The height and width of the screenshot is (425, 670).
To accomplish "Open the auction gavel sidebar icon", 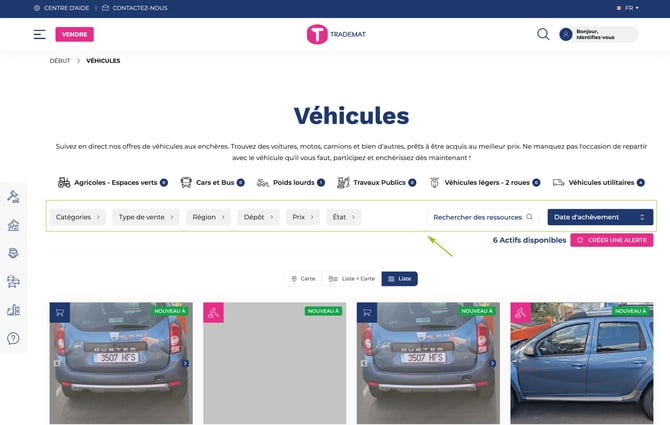I will click(x=13, y=196).
